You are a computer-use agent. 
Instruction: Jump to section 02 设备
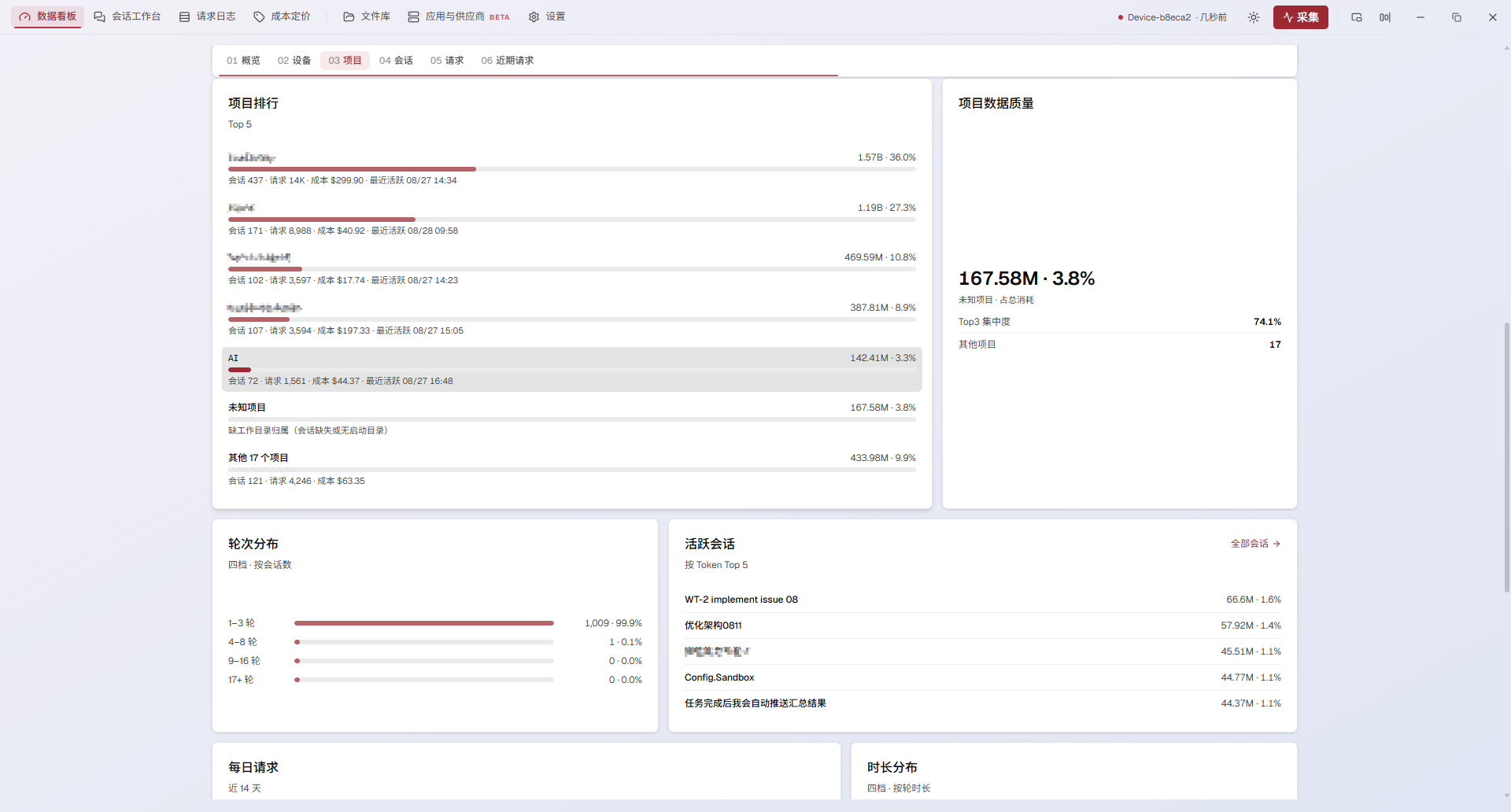294,61
